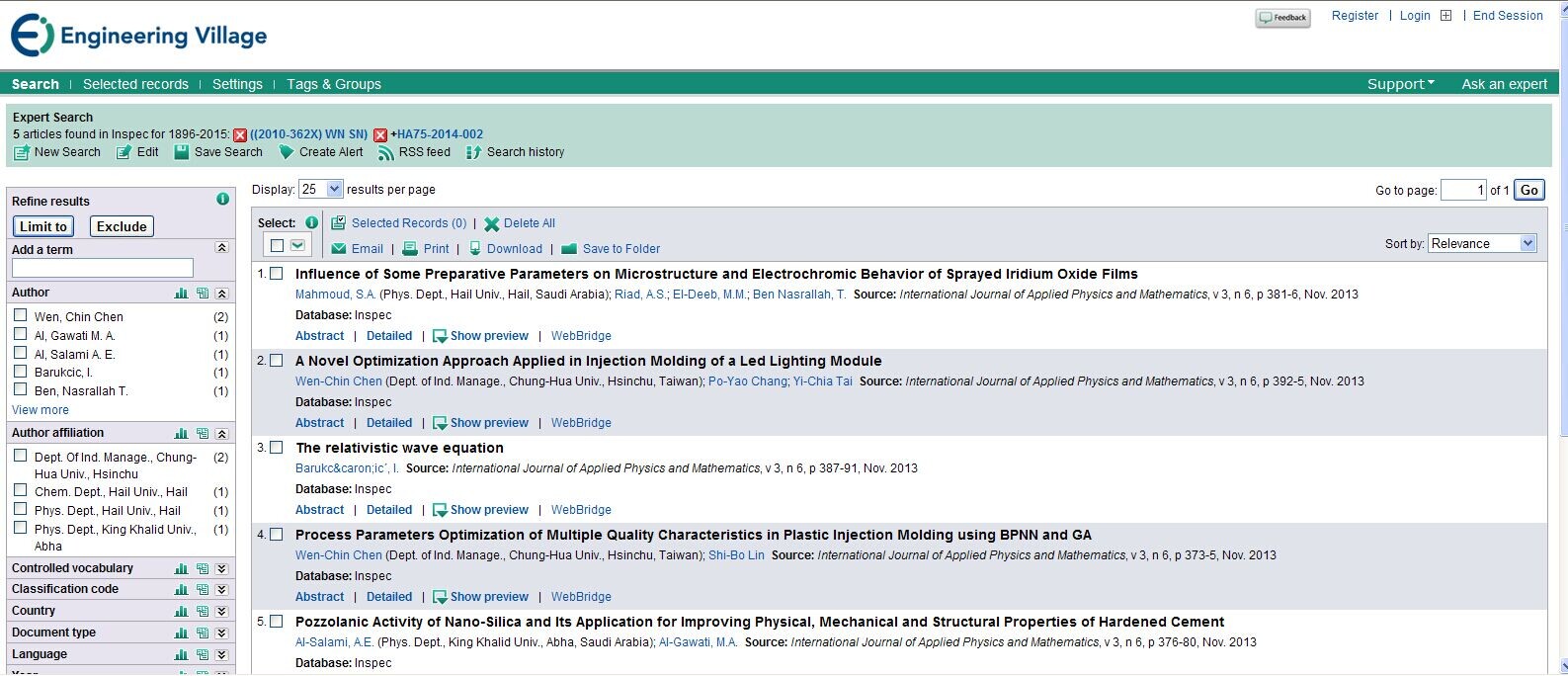The image size is (1568, 676).
Task: Open the Select options dropdown arrow
Action: coord(297,245)
